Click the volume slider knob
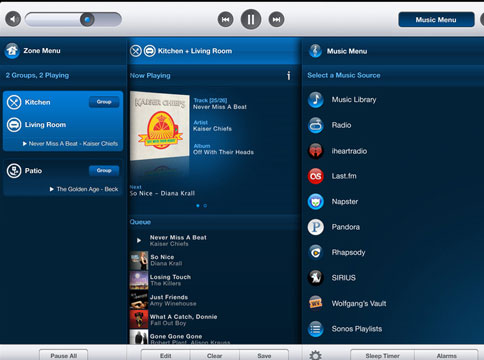Screen dimensions: 484x360 87,20
